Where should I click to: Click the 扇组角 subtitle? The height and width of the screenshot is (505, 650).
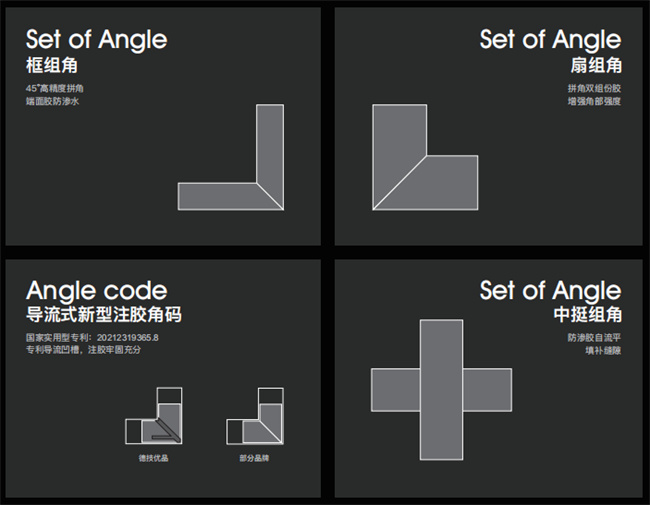pos(596,66)
